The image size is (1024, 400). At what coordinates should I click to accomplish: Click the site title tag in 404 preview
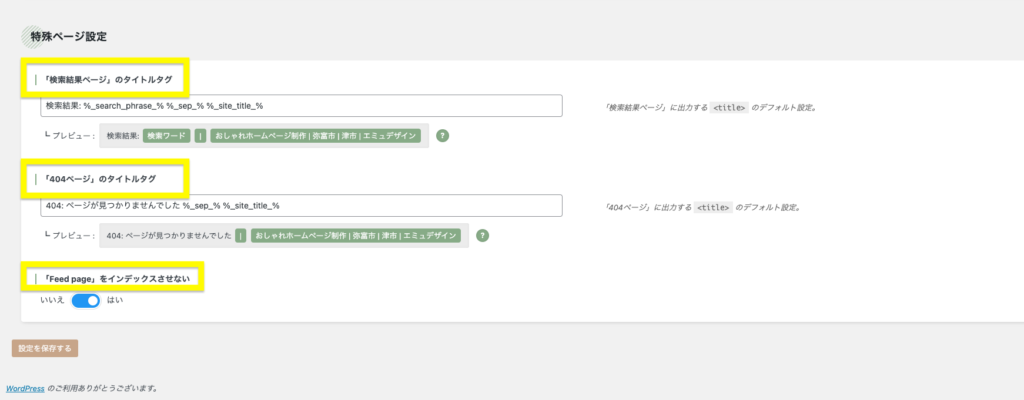point(358,236)
